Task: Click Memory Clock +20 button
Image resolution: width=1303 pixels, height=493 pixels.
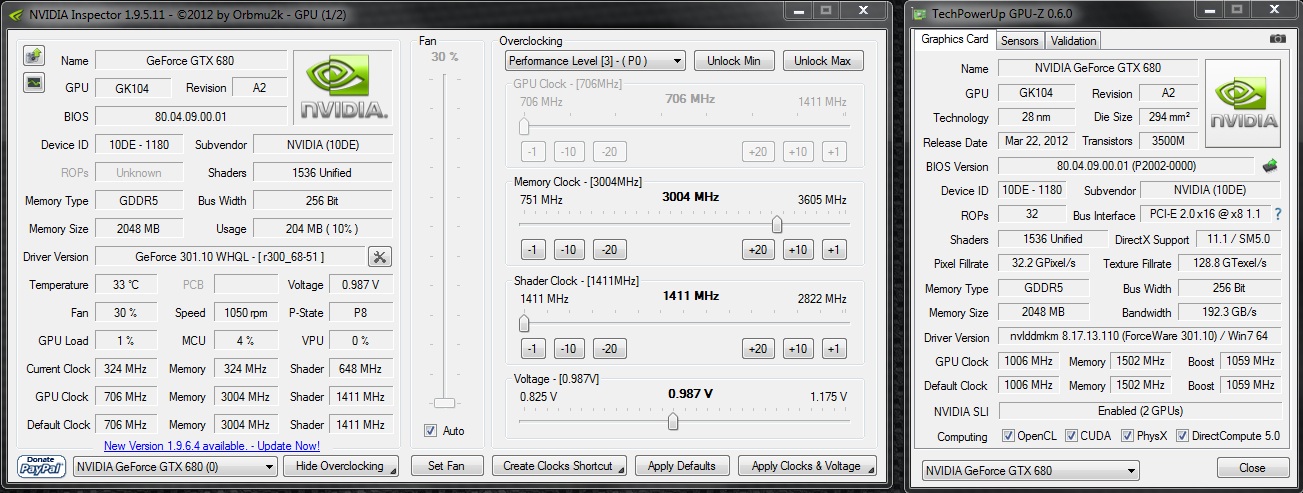Action: pyautogui.click(x=758, y=250)
